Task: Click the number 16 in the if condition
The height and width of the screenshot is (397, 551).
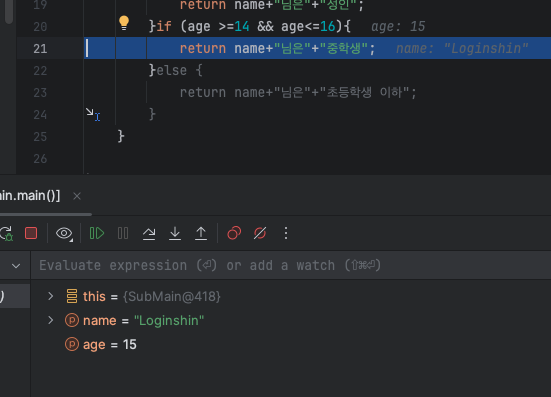Action: (328, 26)
